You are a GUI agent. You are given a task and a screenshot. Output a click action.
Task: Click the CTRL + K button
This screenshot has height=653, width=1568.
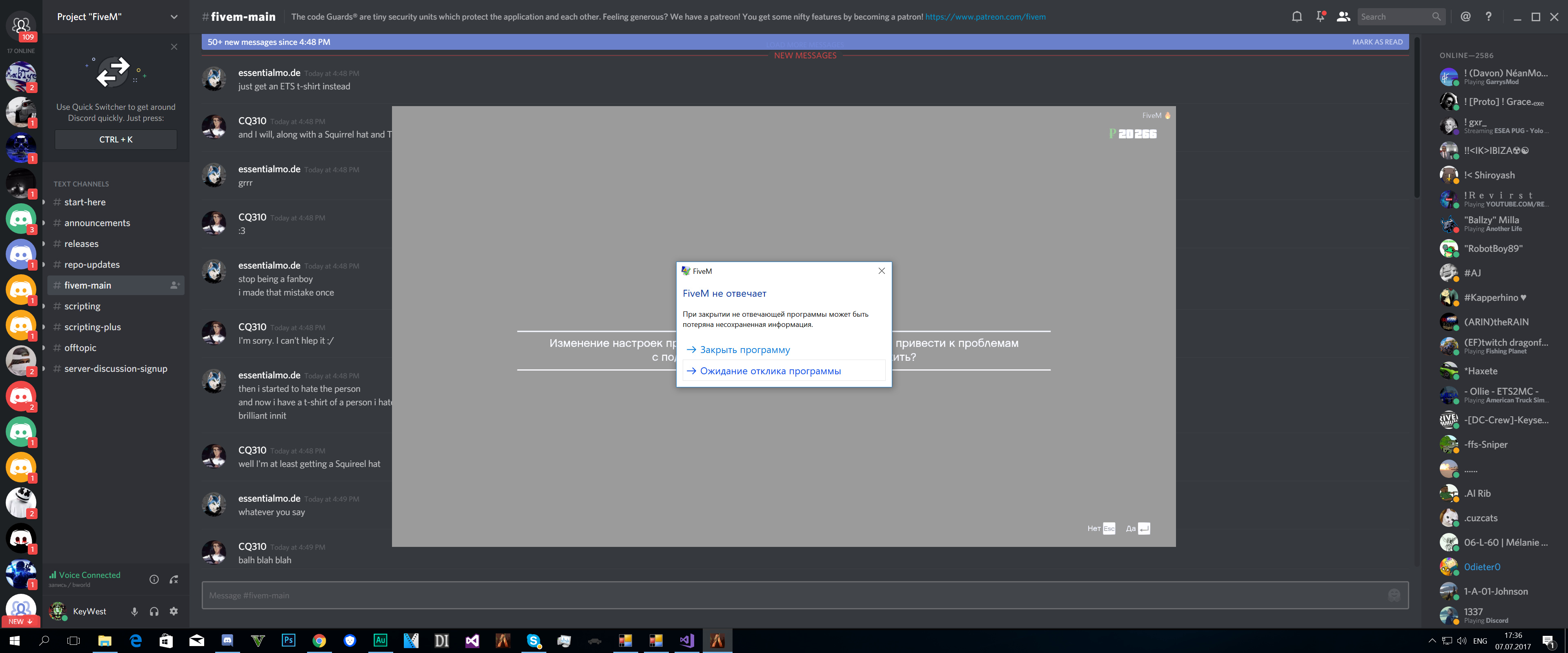(x=116, y=139)
